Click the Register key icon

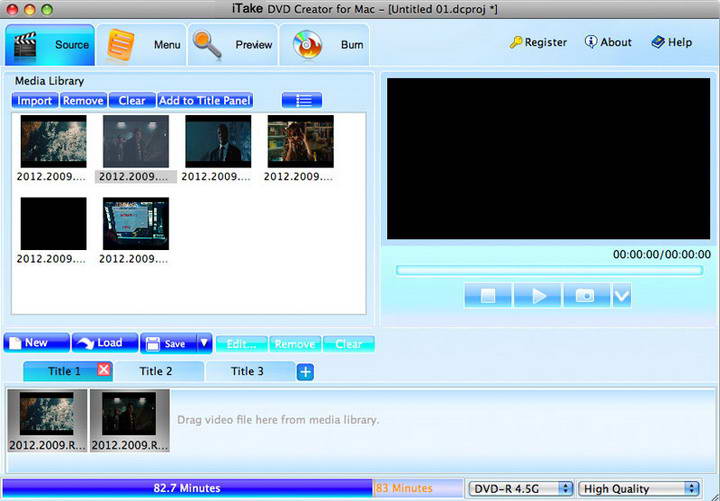point(516,42)
